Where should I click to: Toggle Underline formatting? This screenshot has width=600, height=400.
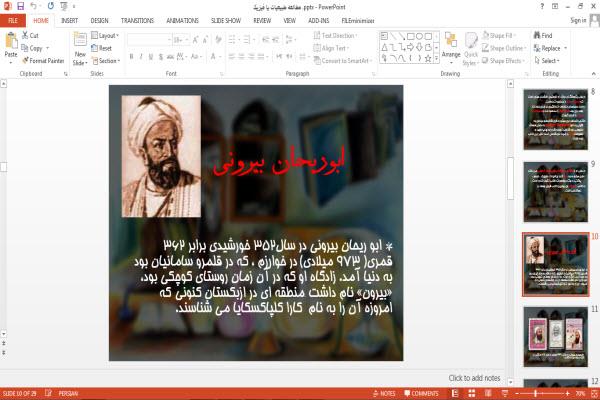[x=151, y=57]
